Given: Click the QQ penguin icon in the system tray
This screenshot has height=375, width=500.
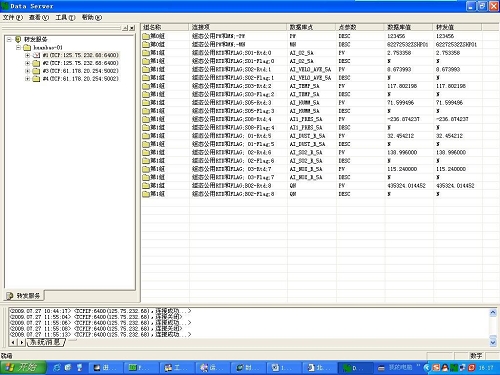Looking at the screenshot, I should click(x=445, y=368).
